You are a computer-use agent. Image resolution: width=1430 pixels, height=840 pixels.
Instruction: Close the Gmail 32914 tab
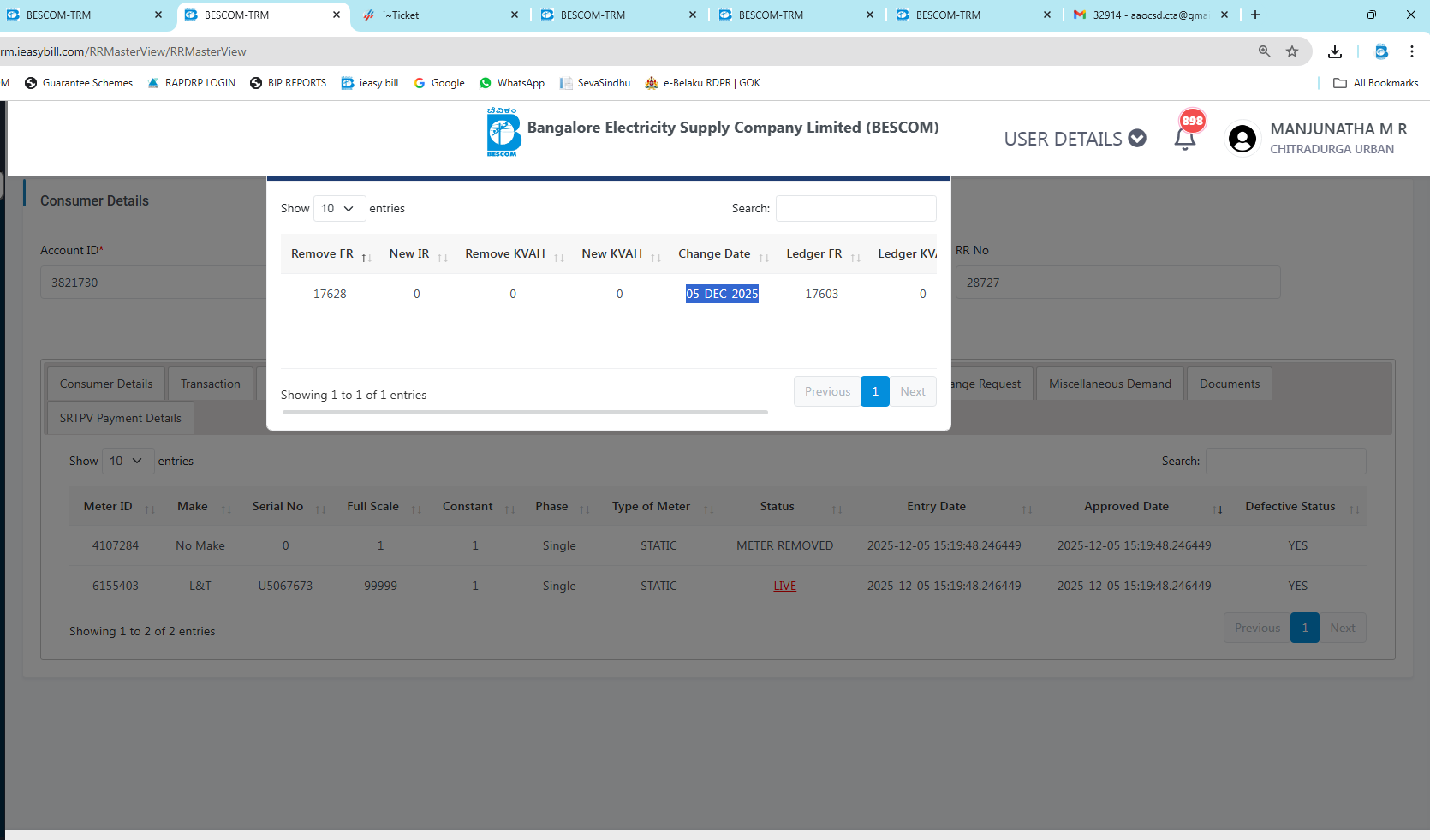pos(1224,15)
